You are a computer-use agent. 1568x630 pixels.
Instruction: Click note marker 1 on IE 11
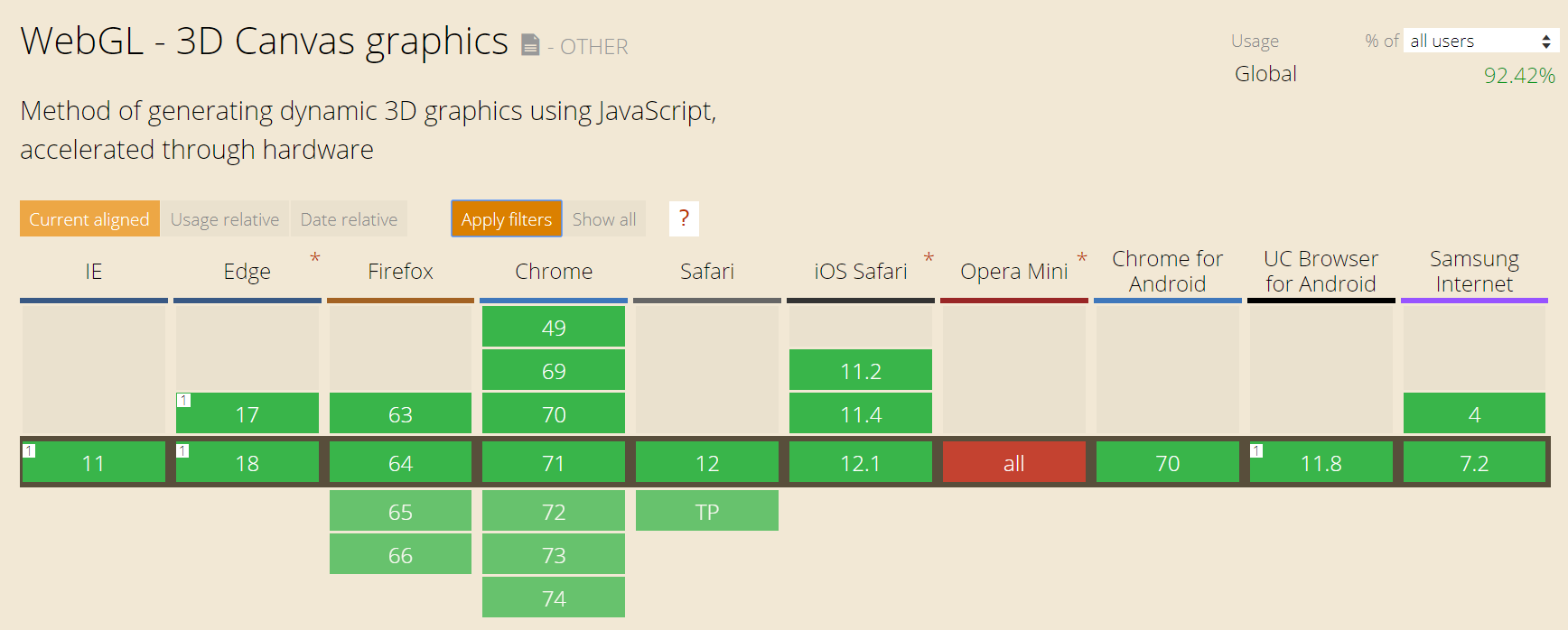click(29, 449)
